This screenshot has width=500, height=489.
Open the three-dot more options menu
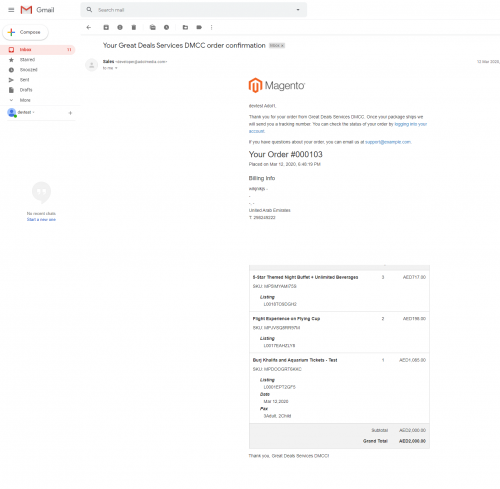(x=211, y=27)
